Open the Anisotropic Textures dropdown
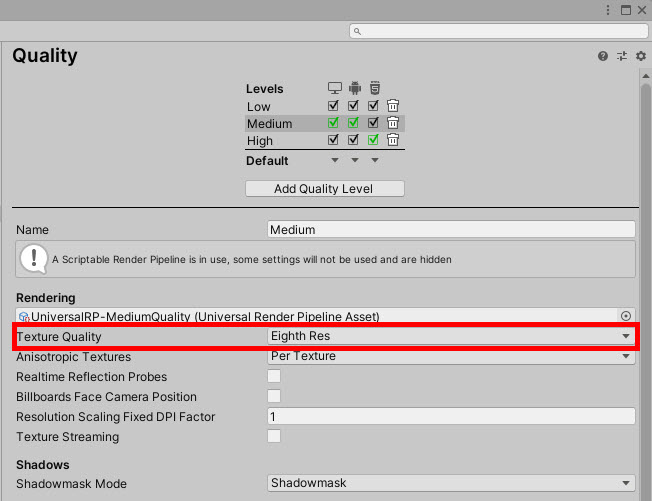Screen dimensions: 652x501 tap(451, 356)
